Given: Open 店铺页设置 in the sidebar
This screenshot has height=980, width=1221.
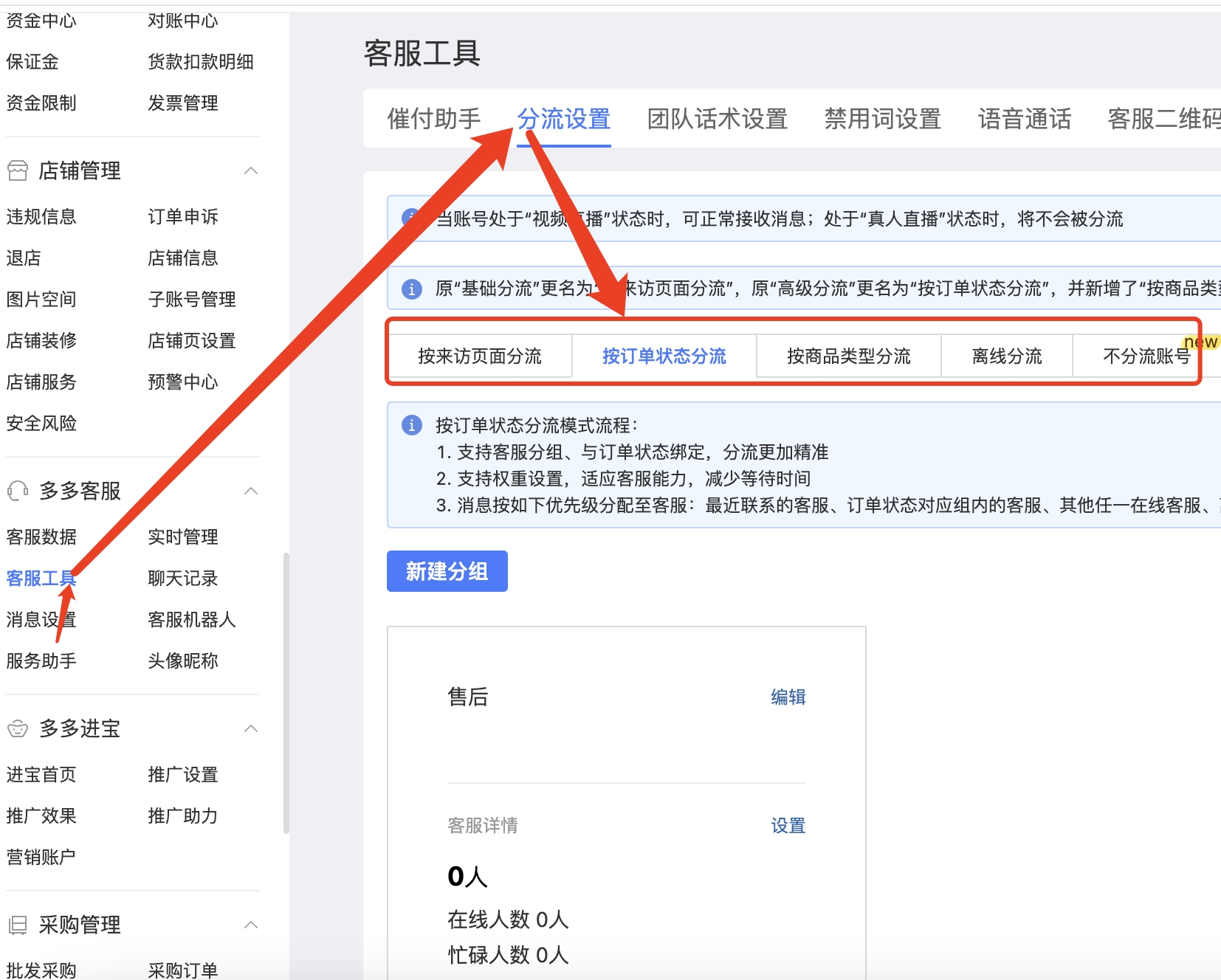Looking at the screenshot, I should click(192, 341).
